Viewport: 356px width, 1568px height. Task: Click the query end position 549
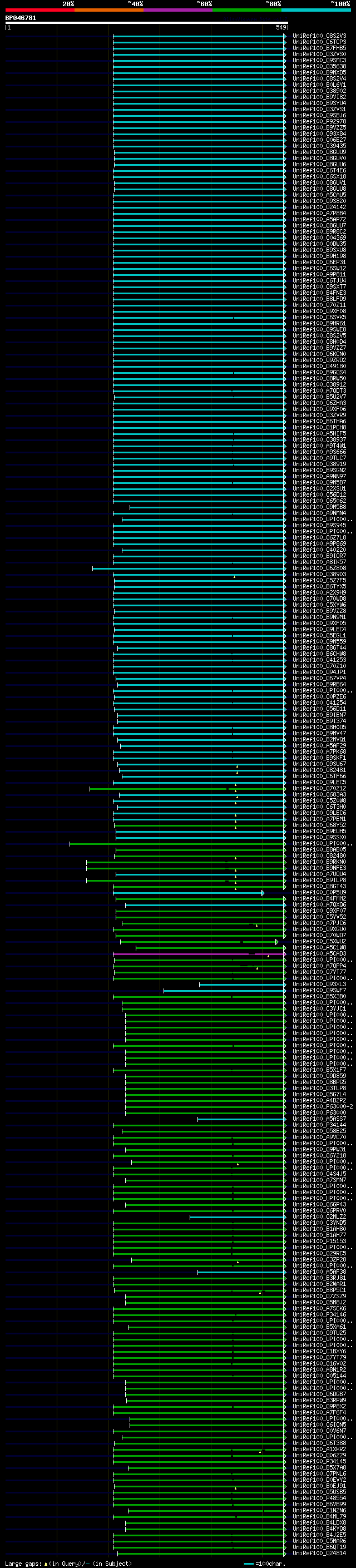coord(280,27)
